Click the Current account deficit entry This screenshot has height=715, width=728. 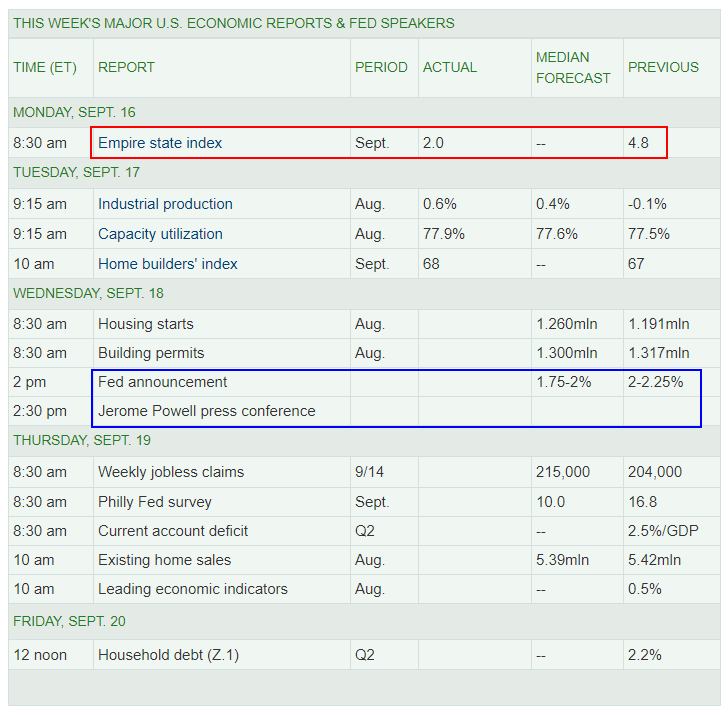[173, 531]
